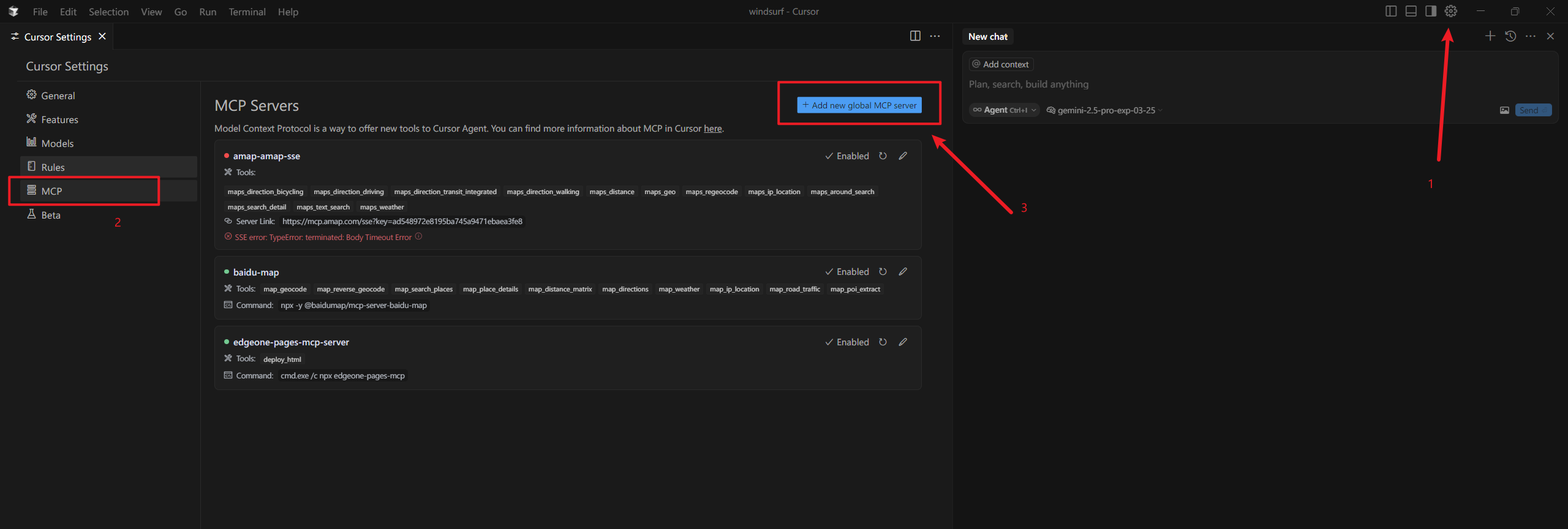Open the Run menu

[208, 12]
